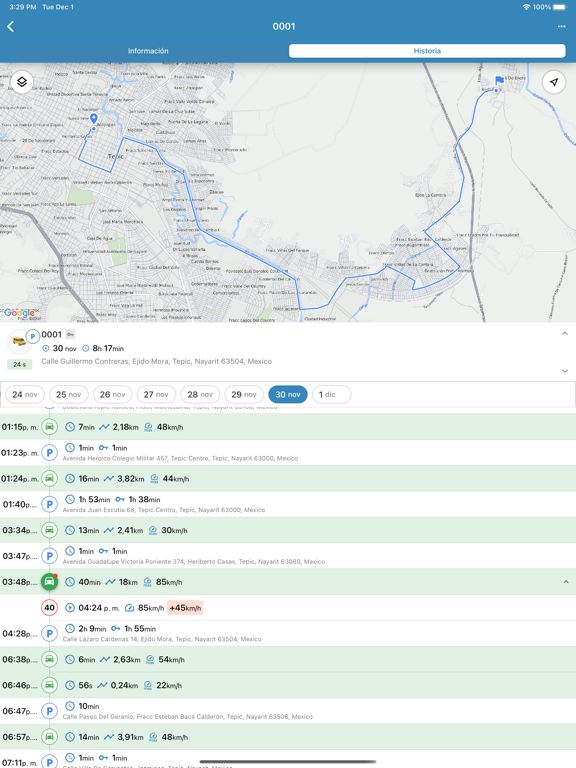Viewport: 576px width, 768px height.
Task: Open the Calle Paseo Del Geranio stop
Action: (288, 711)
